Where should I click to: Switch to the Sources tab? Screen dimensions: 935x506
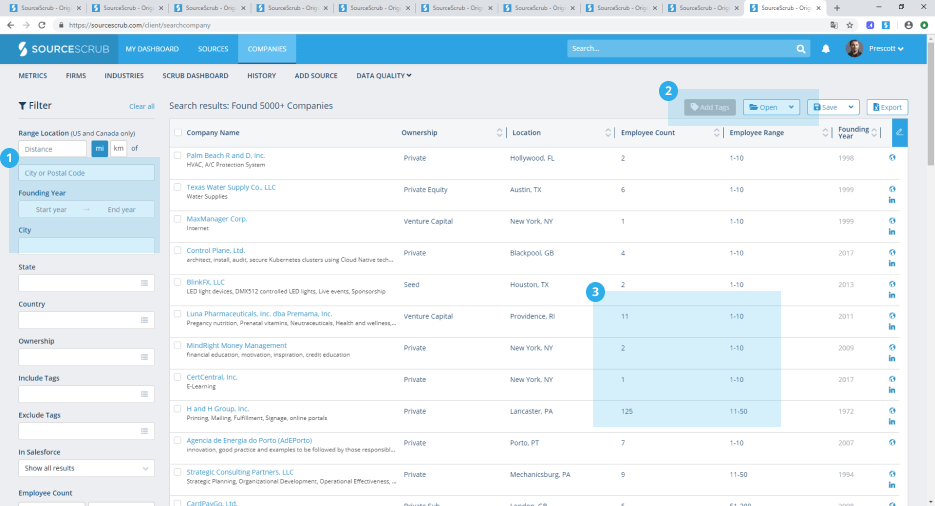click(x=213, y=49)
